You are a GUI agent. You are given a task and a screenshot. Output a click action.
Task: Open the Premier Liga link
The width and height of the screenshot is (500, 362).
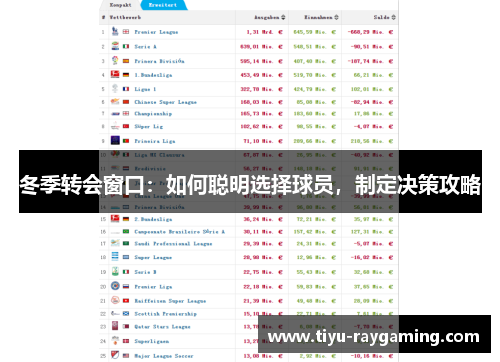[x=153, y=287]
